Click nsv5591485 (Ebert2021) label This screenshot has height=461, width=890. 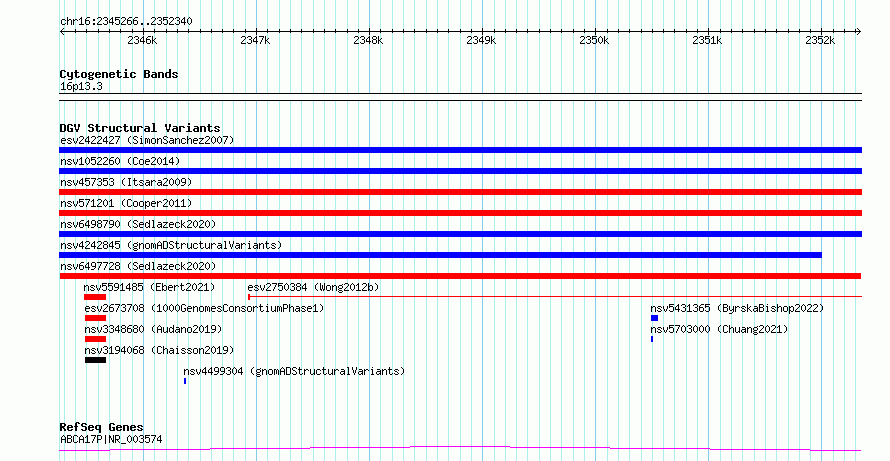coord(149,287)
